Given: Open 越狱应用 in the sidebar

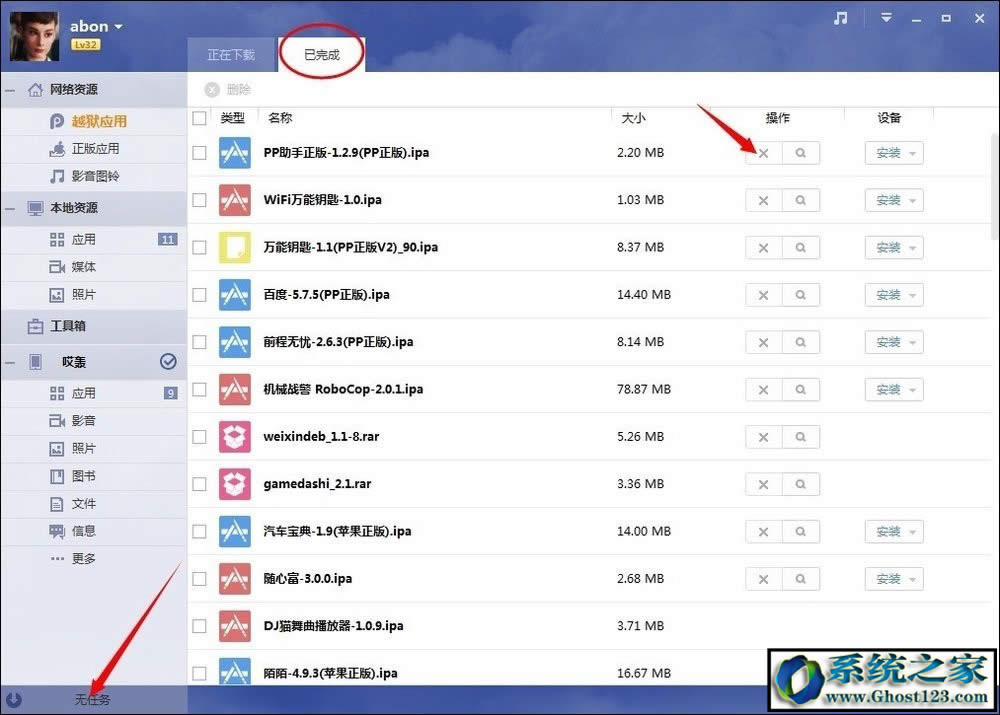Looking at the screenshot, I should coord(98,121).
